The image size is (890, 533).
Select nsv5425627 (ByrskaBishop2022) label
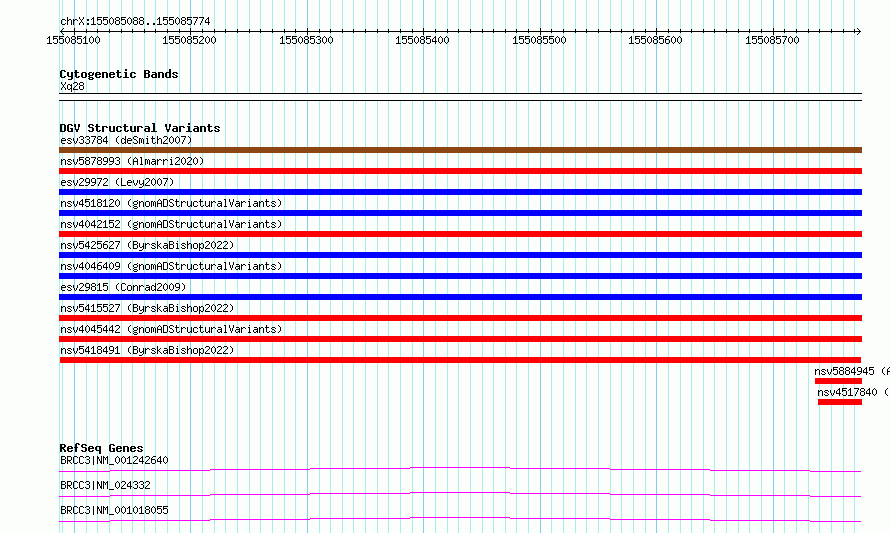147,245
